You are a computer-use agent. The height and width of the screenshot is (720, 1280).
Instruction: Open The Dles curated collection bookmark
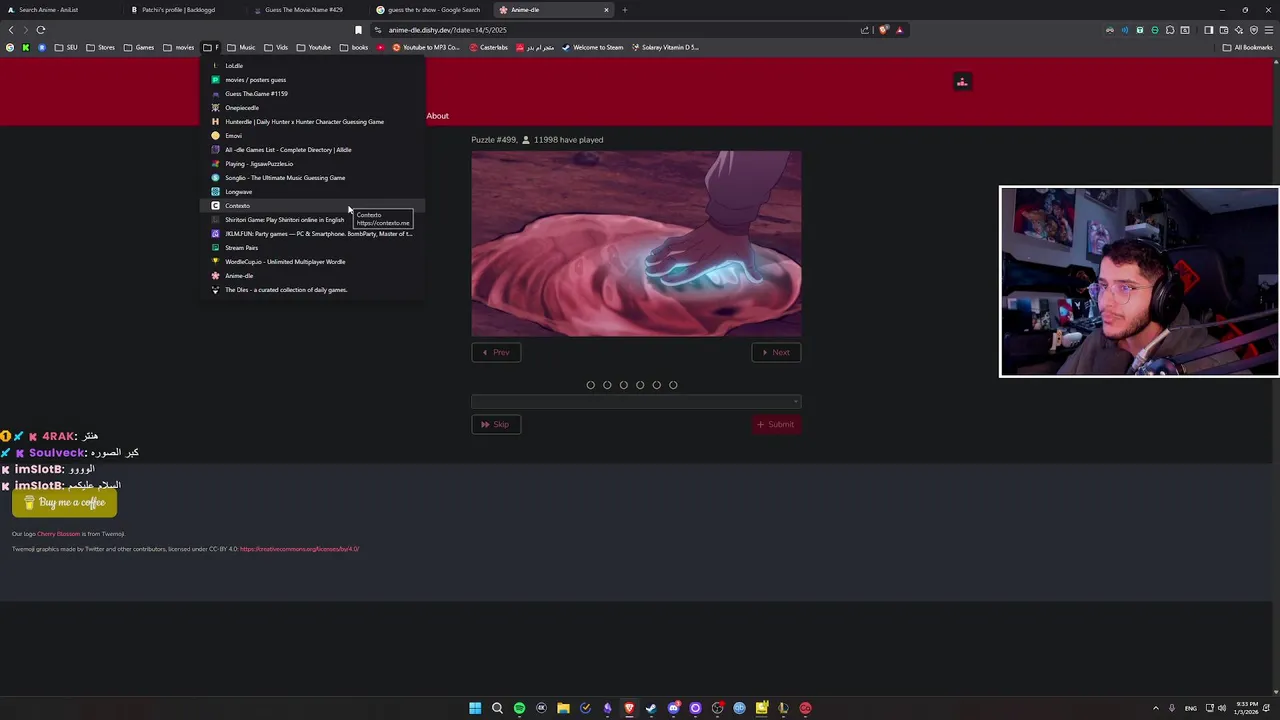tap(312, 290)
